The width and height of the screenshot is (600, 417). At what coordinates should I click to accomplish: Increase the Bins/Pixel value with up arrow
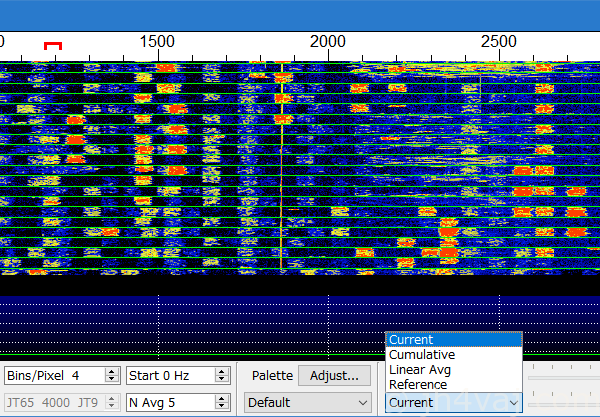pos(110,372)
